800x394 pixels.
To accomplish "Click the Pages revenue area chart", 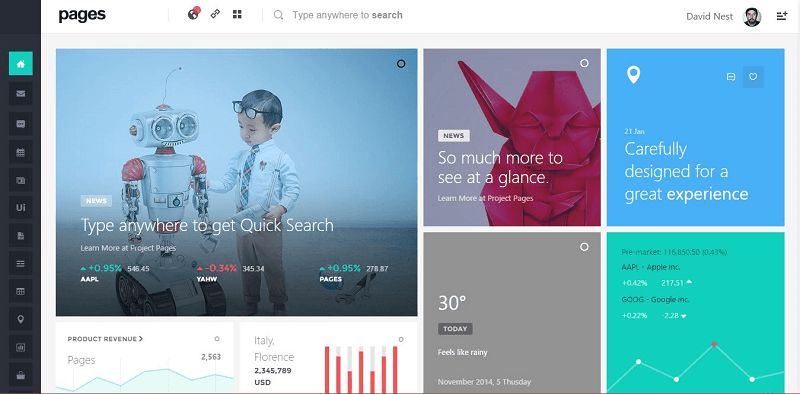I will [144, 380].
